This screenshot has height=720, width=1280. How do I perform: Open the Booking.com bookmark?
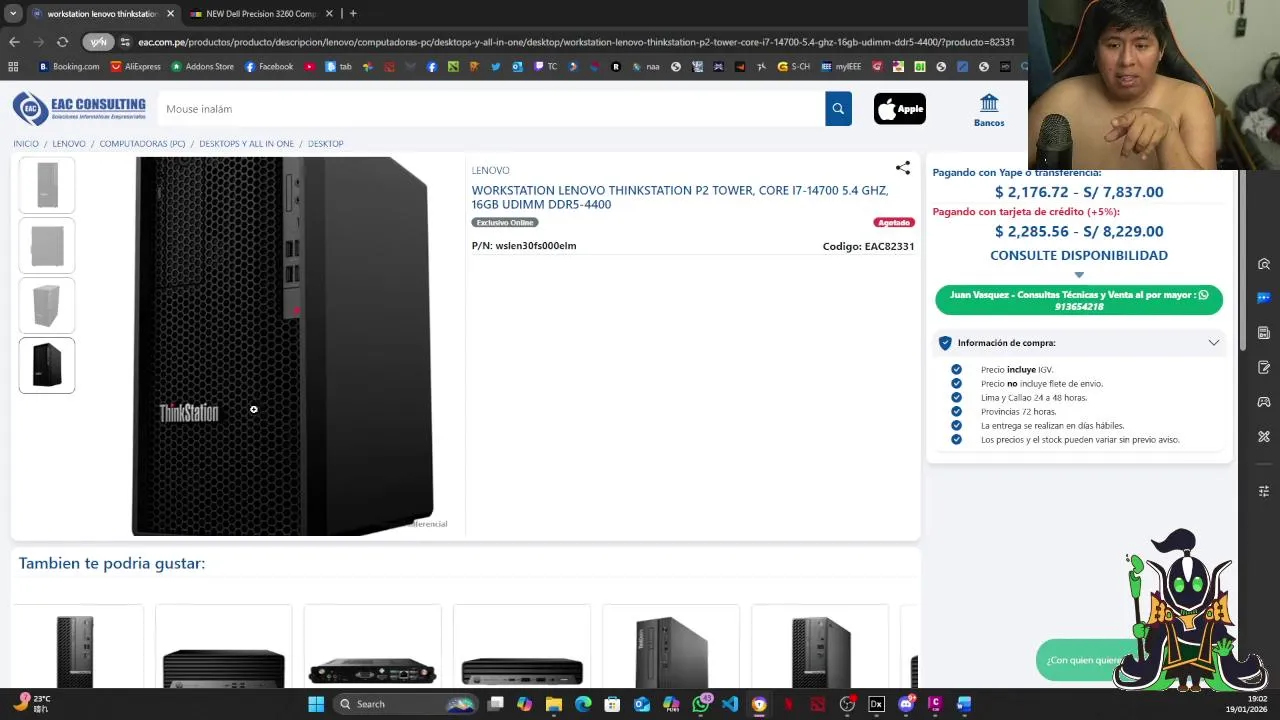69,67
